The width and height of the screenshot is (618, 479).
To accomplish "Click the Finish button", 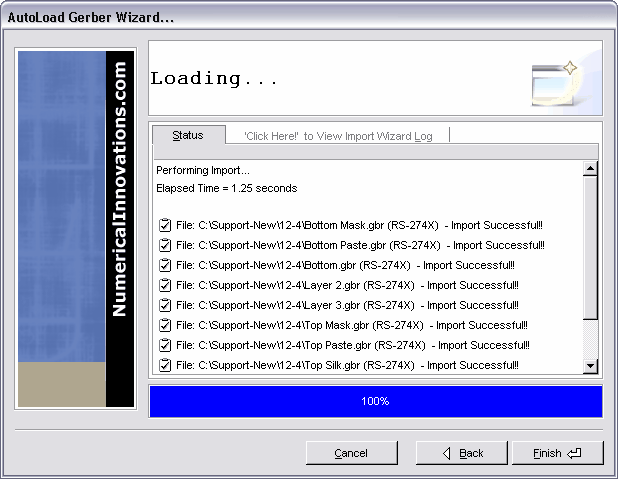I will [x=557, y=453].
